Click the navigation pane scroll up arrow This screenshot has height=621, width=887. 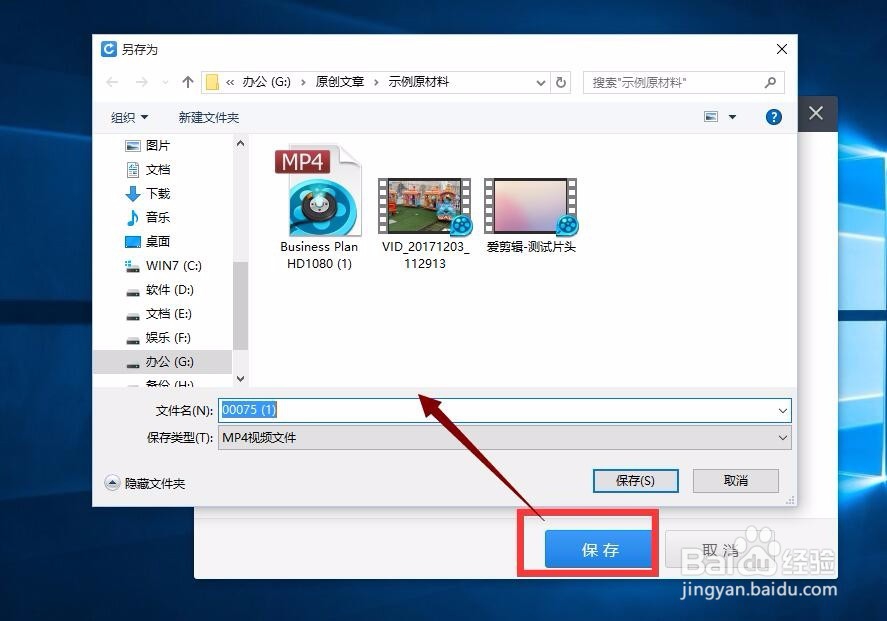pyautogui.click(x=240, y=144)
